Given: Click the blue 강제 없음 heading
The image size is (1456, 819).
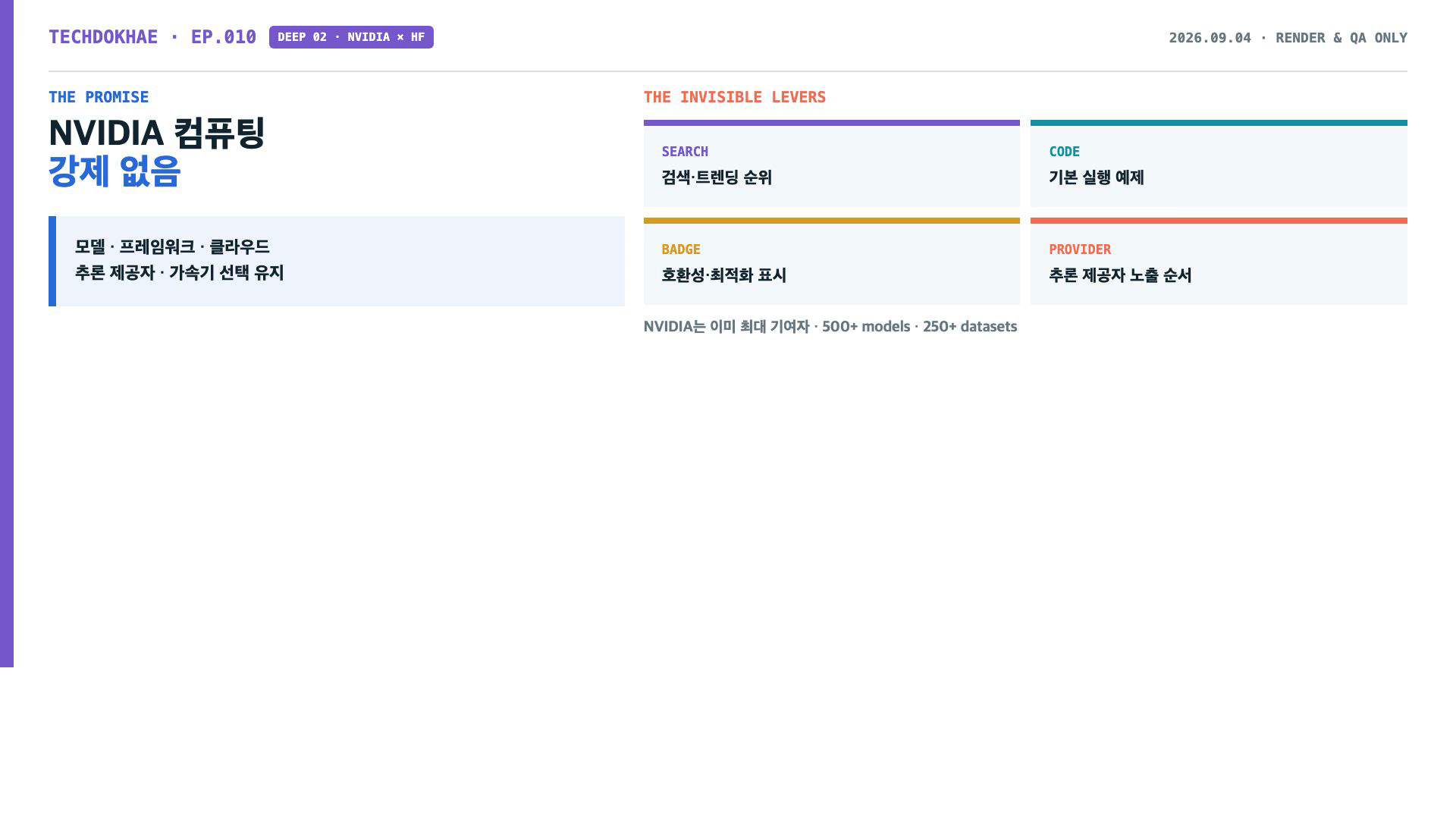Looking at the screenshot, I should (x=115, y=171).
